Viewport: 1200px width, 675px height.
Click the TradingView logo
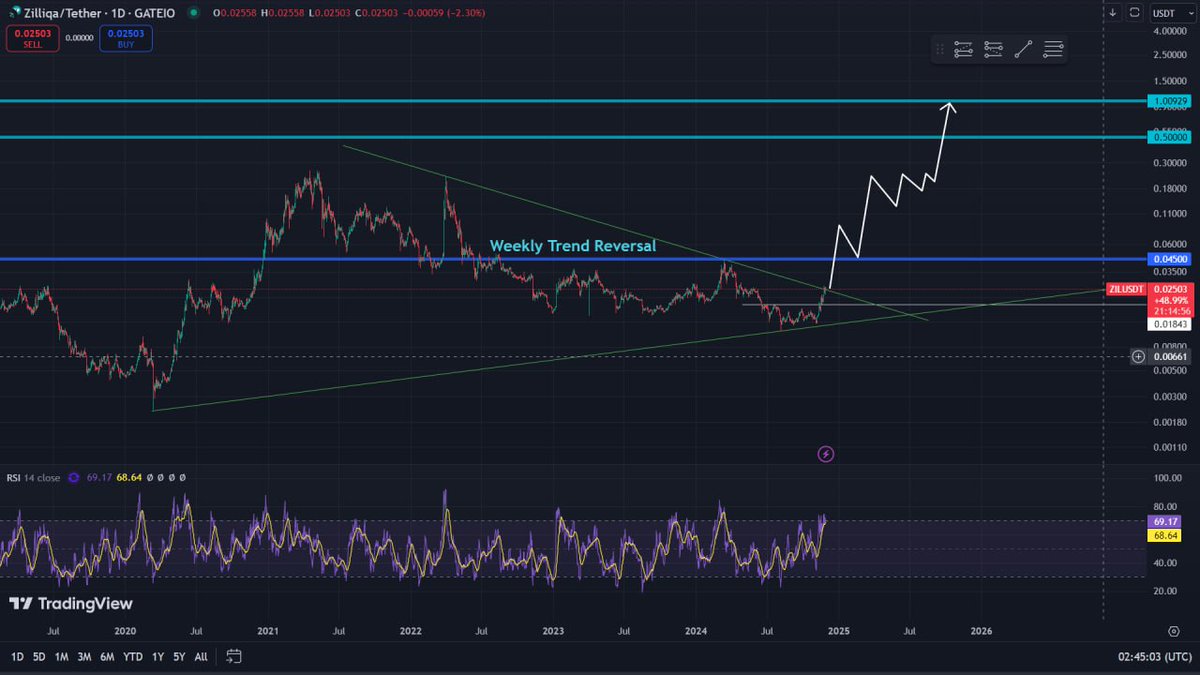(70, 604)
